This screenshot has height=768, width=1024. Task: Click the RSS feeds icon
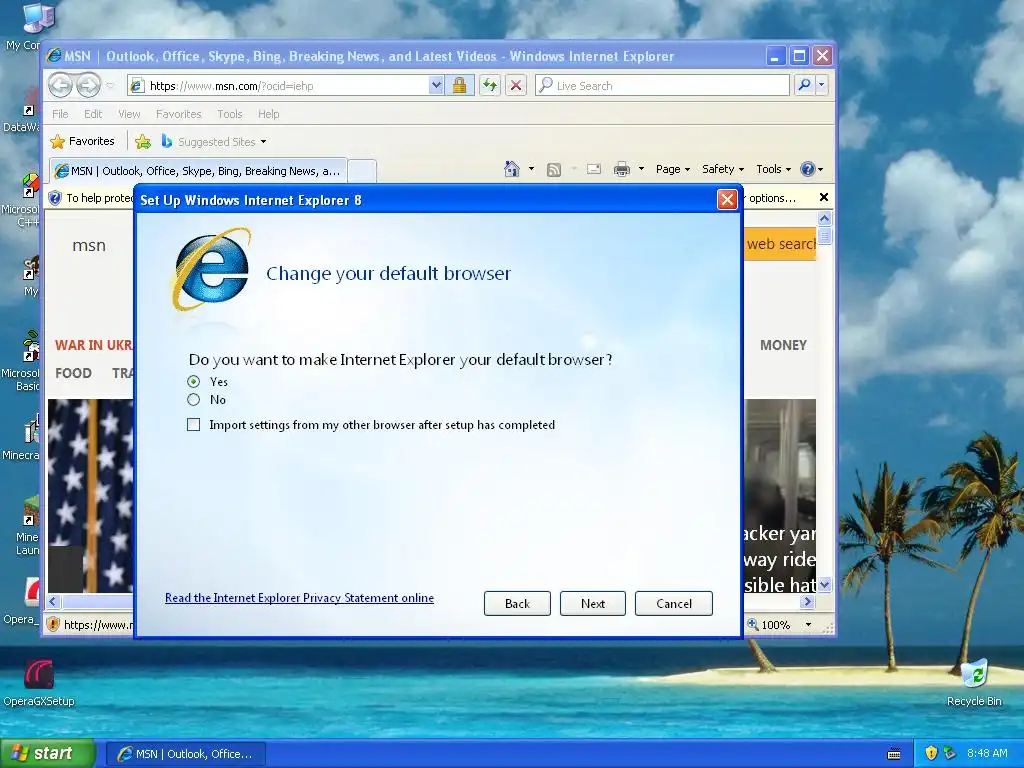click(x=554, y=170)
